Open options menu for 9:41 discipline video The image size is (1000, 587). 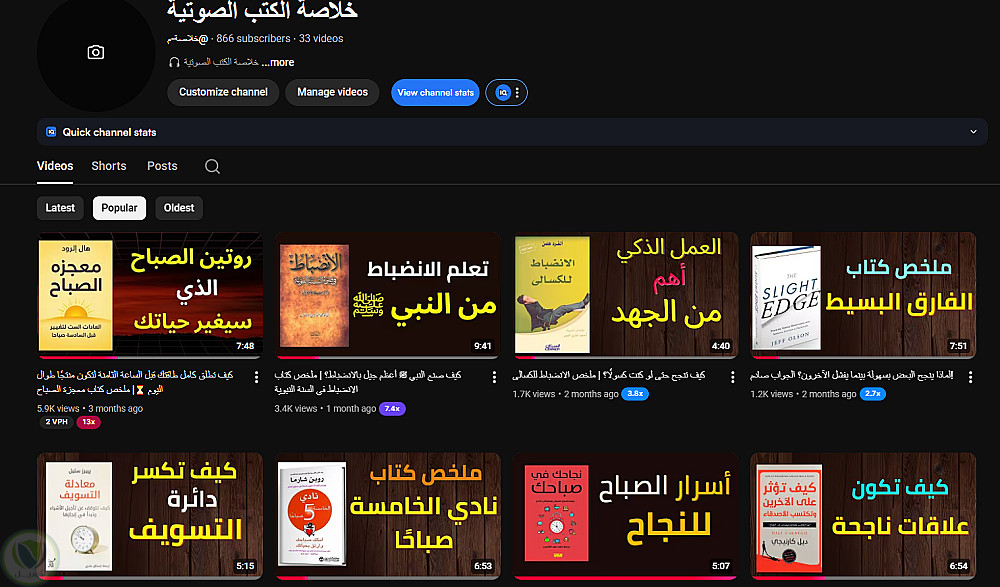[x=494, y=377]
